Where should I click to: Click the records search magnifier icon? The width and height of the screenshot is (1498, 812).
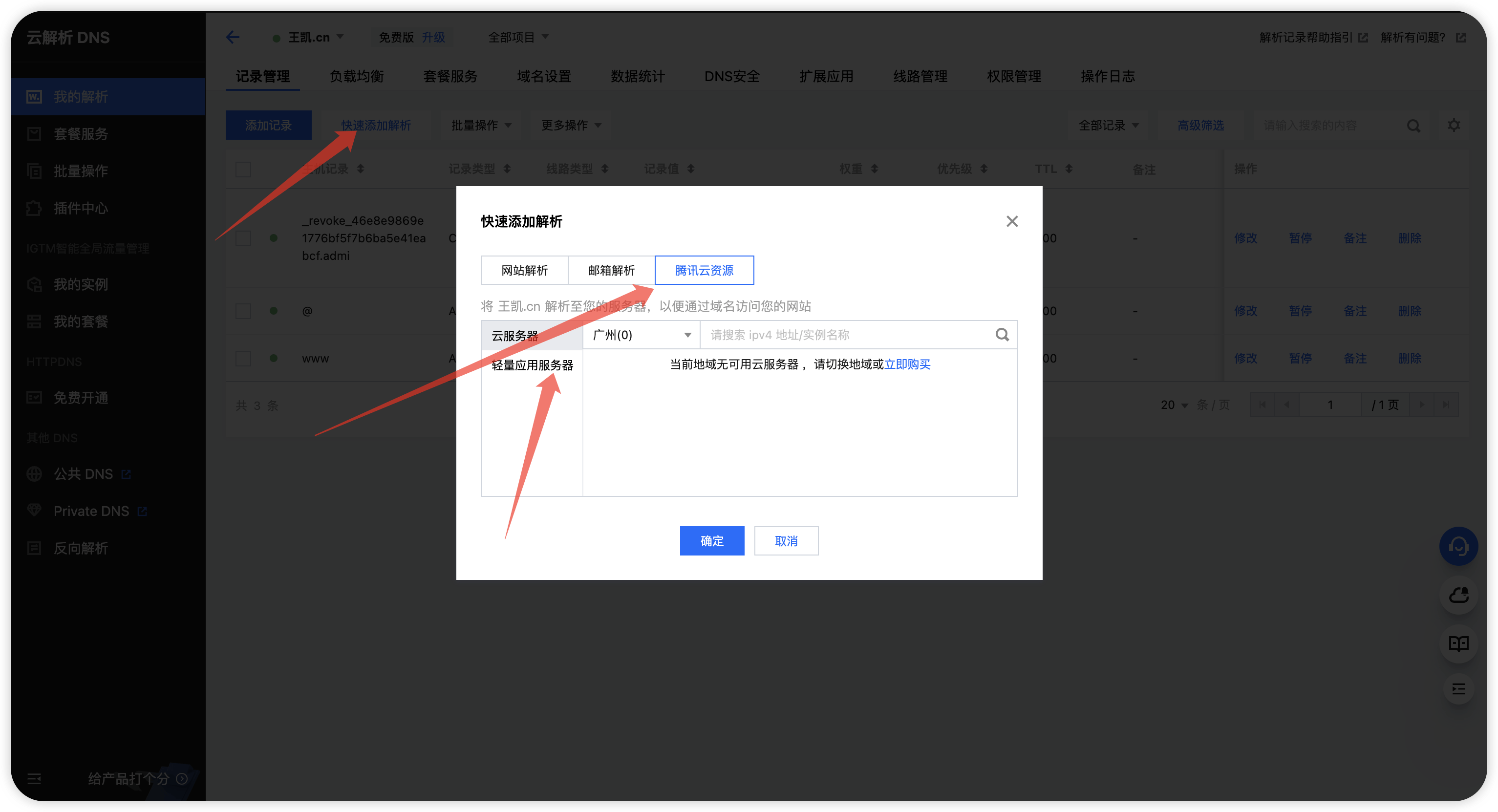(1413, 126)
